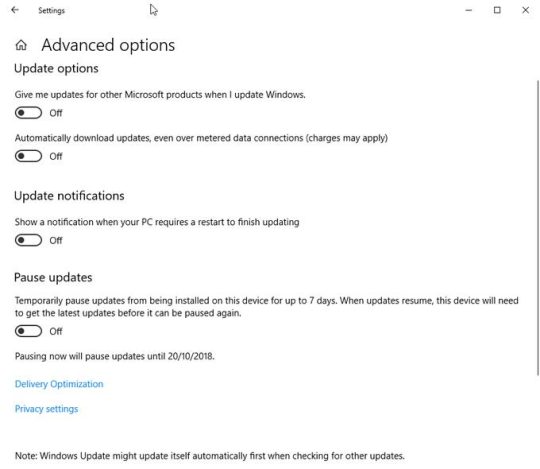The width and height of the screenshot is (540, 469).
Task: Click the Update notifications section heading
Action: pyautogui.click(x=69, y=196)
